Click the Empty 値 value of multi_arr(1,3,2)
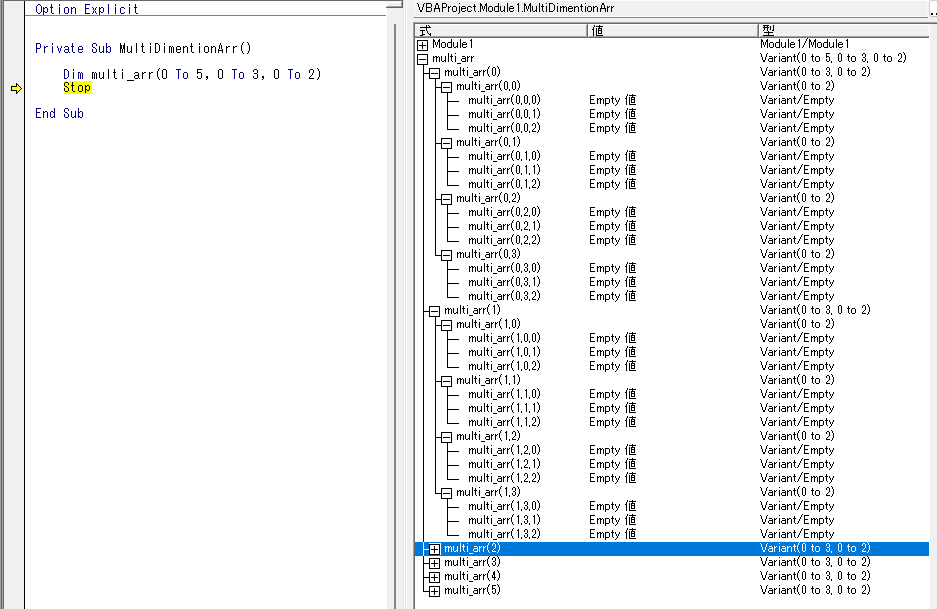937x609 pixels. (x=613, y=534)
